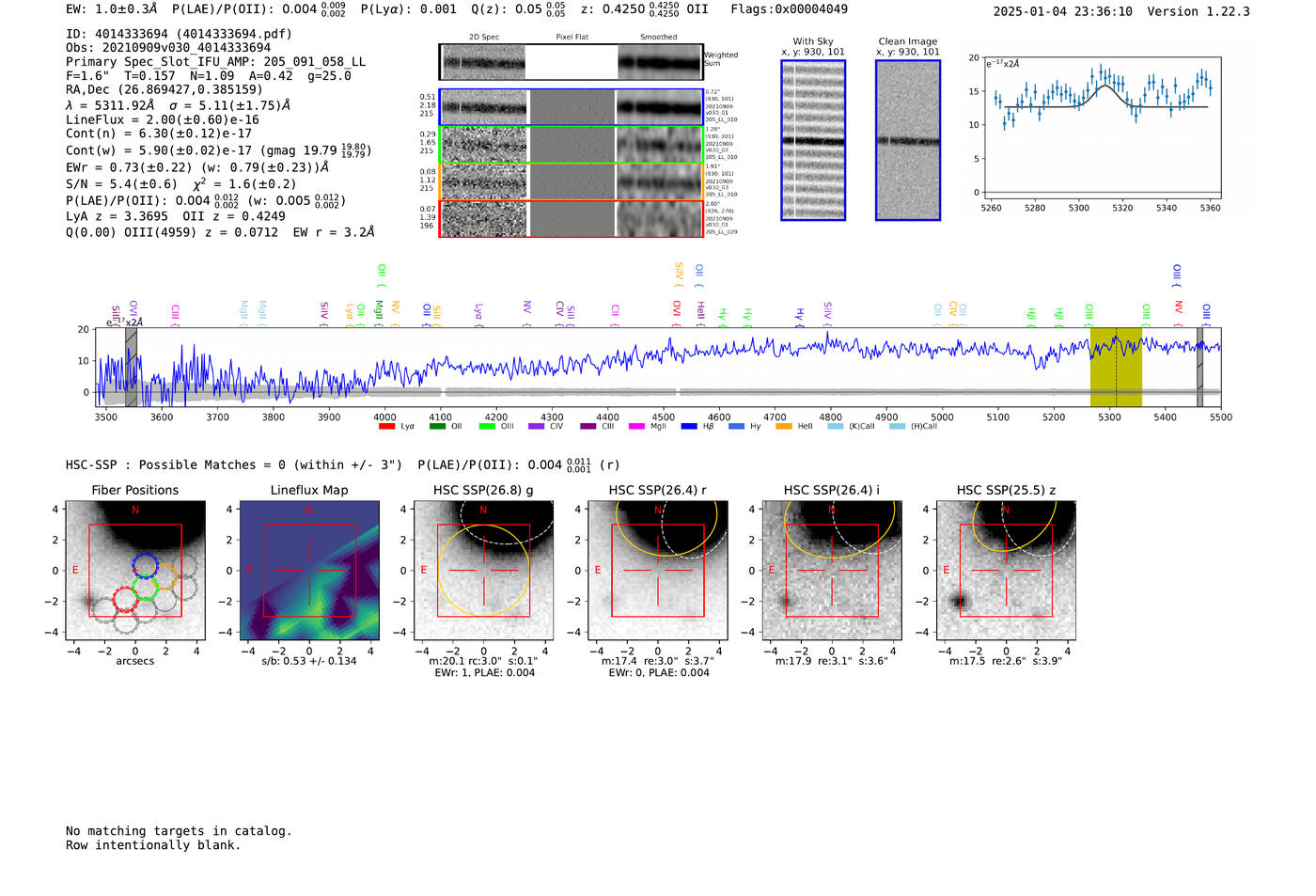Click the Primary Spec_Slot_IFU_AMP line
The height and width of the screenshot is (896, 1316).
216,62
